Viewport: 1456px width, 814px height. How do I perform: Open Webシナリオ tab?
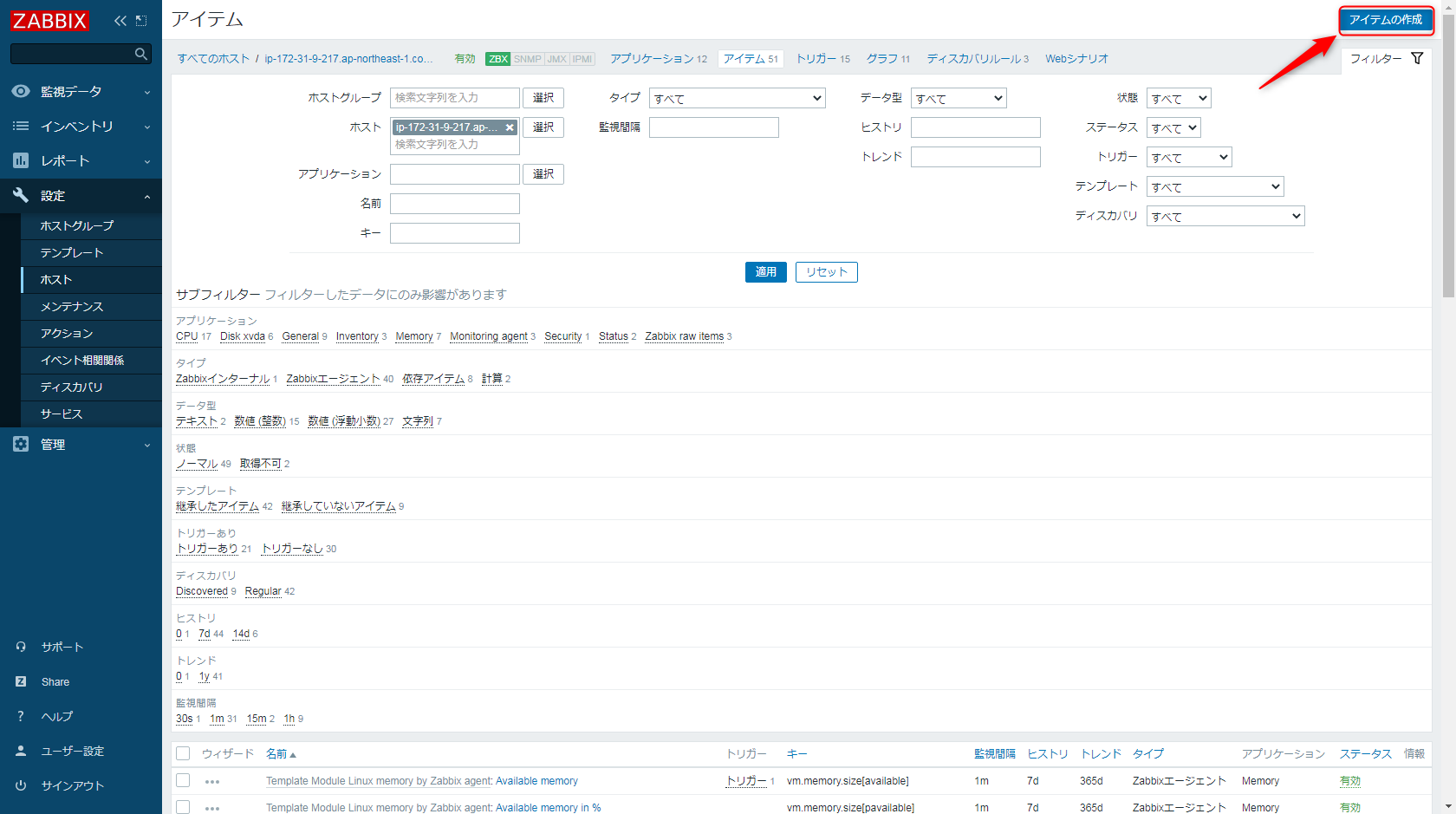[x=1076, y=59]
